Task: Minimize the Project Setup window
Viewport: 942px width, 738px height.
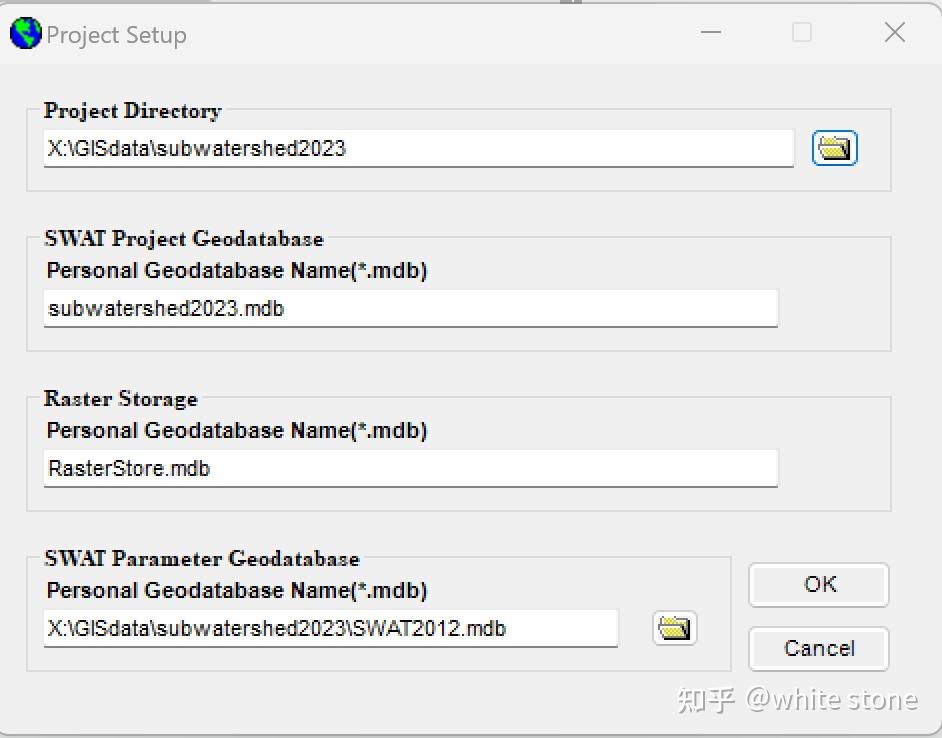Action: point(711,33)
